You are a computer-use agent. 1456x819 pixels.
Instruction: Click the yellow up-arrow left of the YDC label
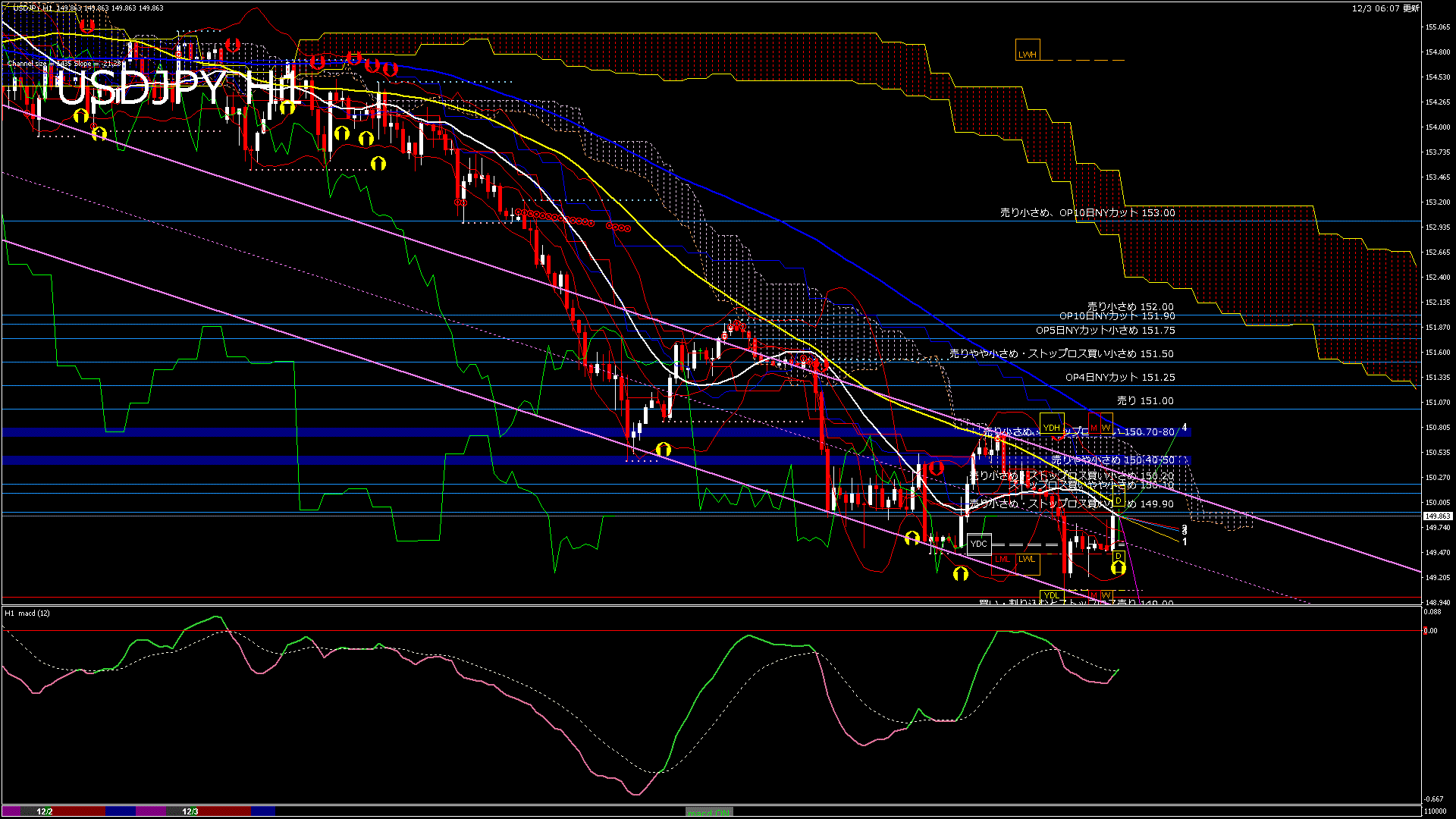tap(912, 538)
